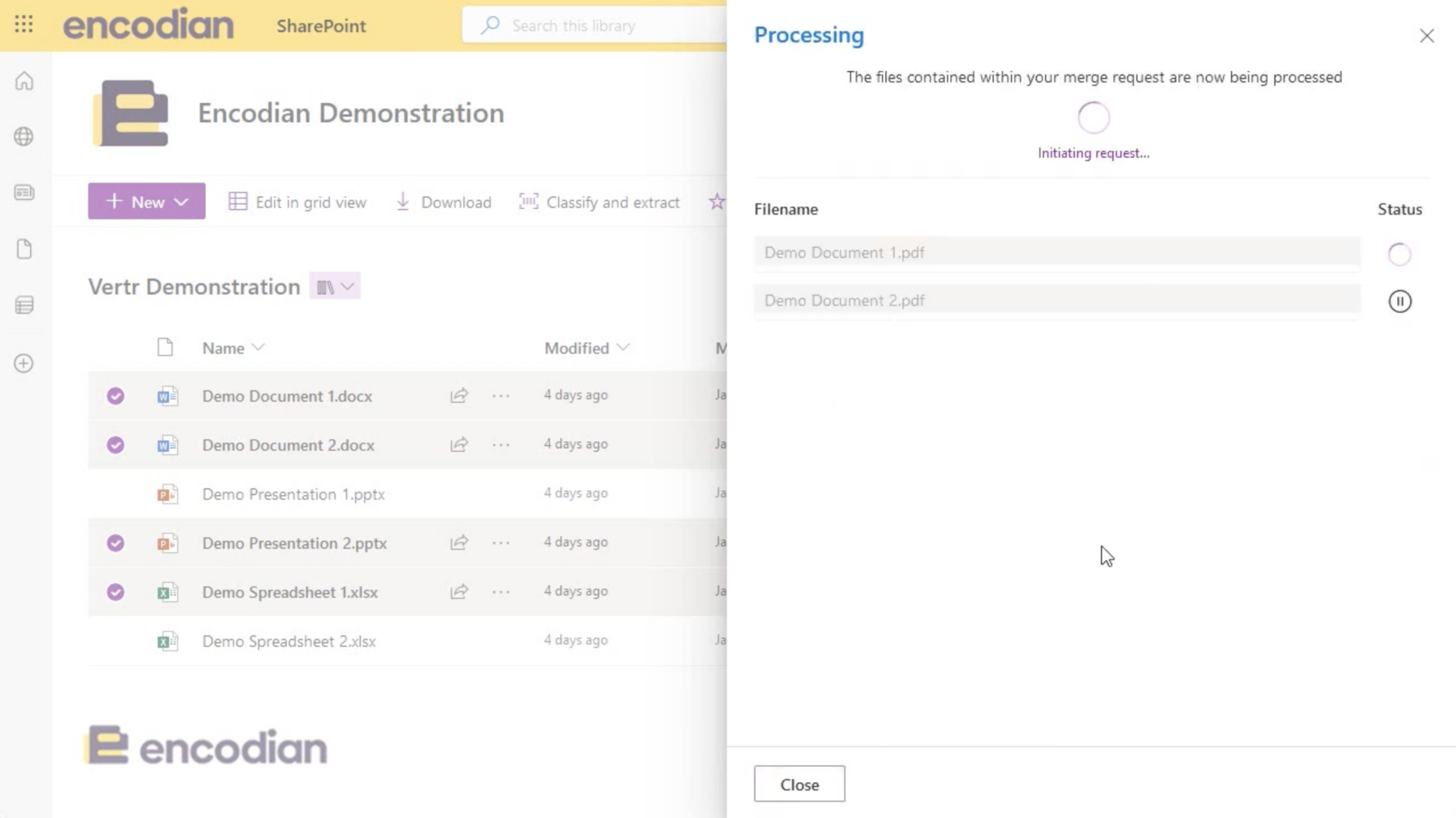Viewport: 1456px width, 818px height.
Task: Open the news feed icon in left rail
Action: (x=24, y=193)
